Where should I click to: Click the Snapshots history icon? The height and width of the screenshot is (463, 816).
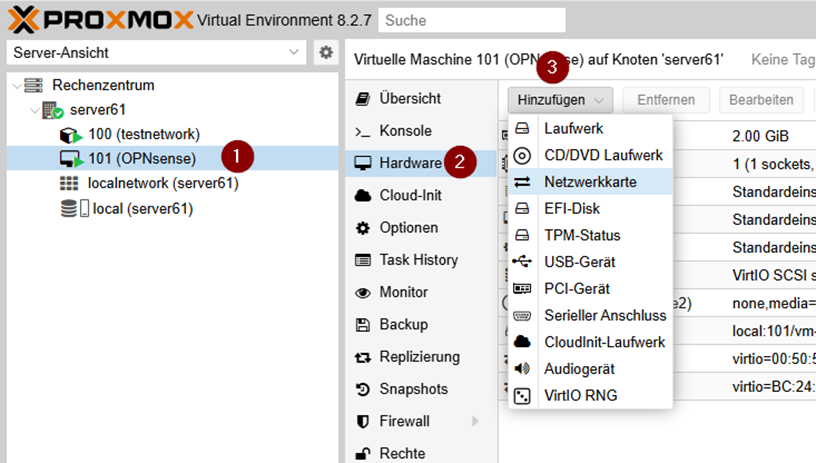[x=363, y=389]
